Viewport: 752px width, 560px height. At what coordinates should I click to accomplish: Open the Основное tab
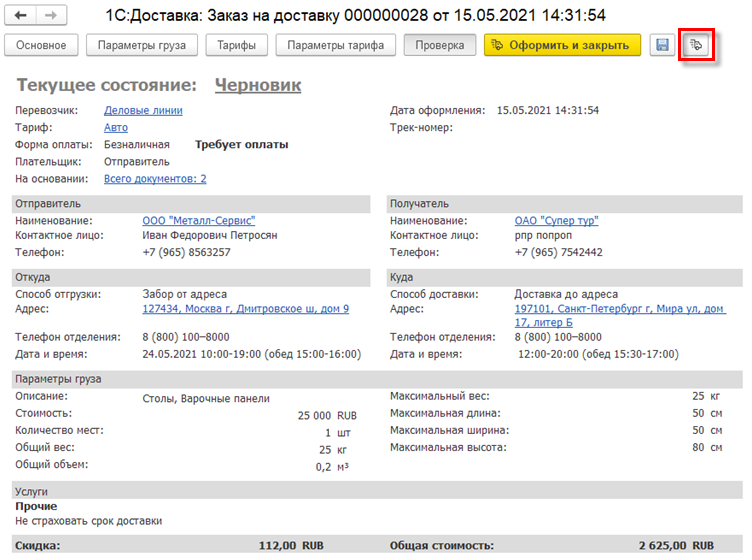pyautogui.click(x=42, y=45)
